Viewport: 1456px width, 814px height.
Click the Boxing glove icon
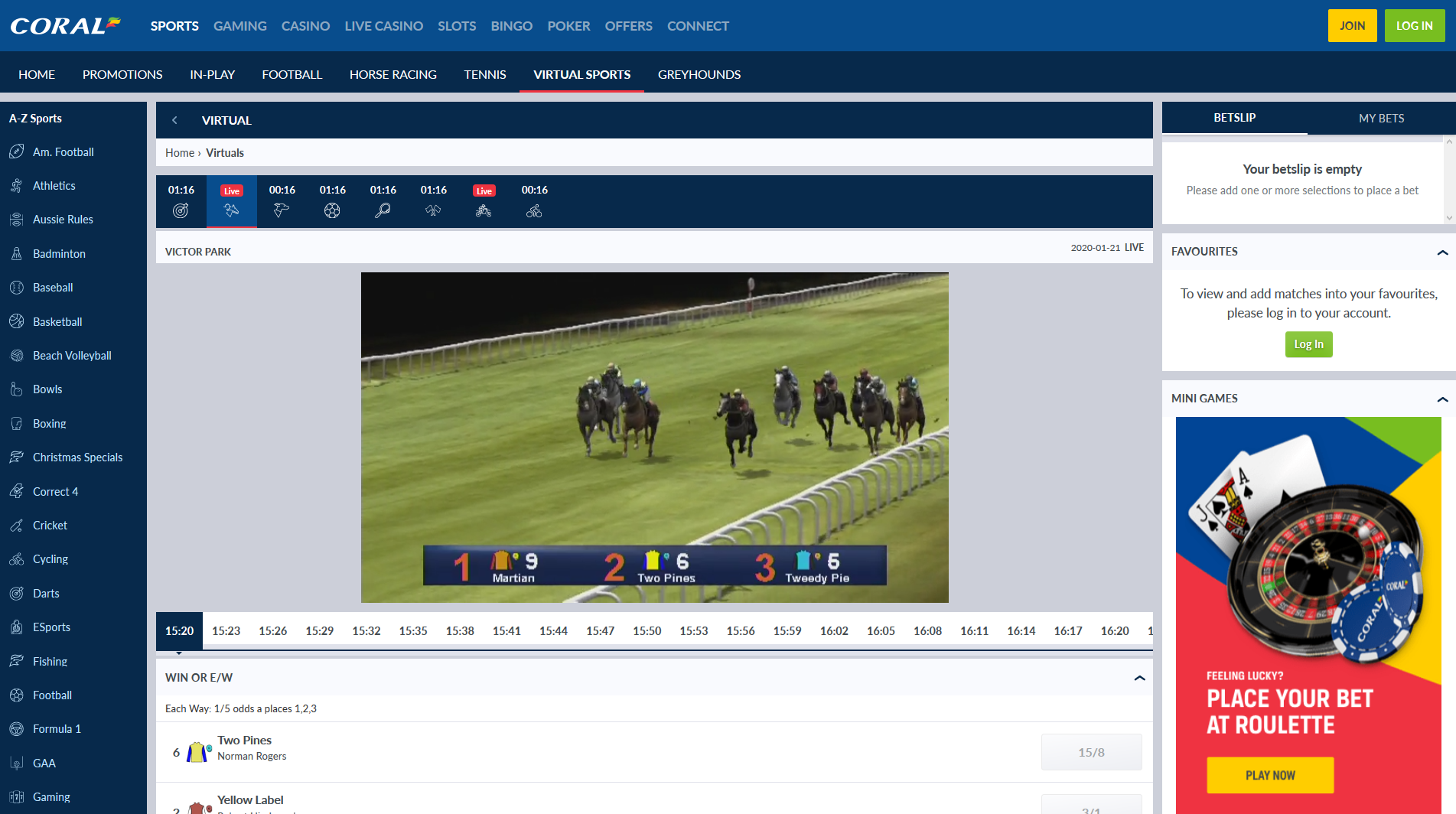coord(17,423)
